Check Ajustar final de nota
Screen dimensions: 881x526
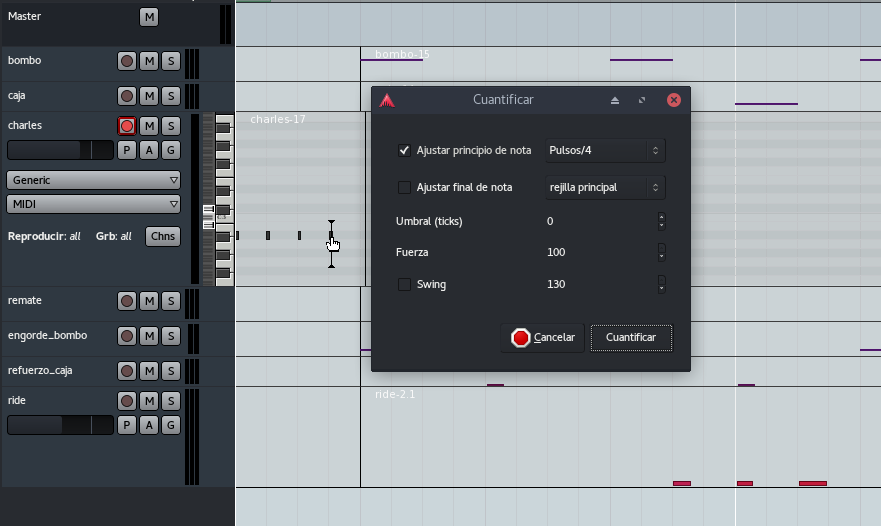[404, 188]
